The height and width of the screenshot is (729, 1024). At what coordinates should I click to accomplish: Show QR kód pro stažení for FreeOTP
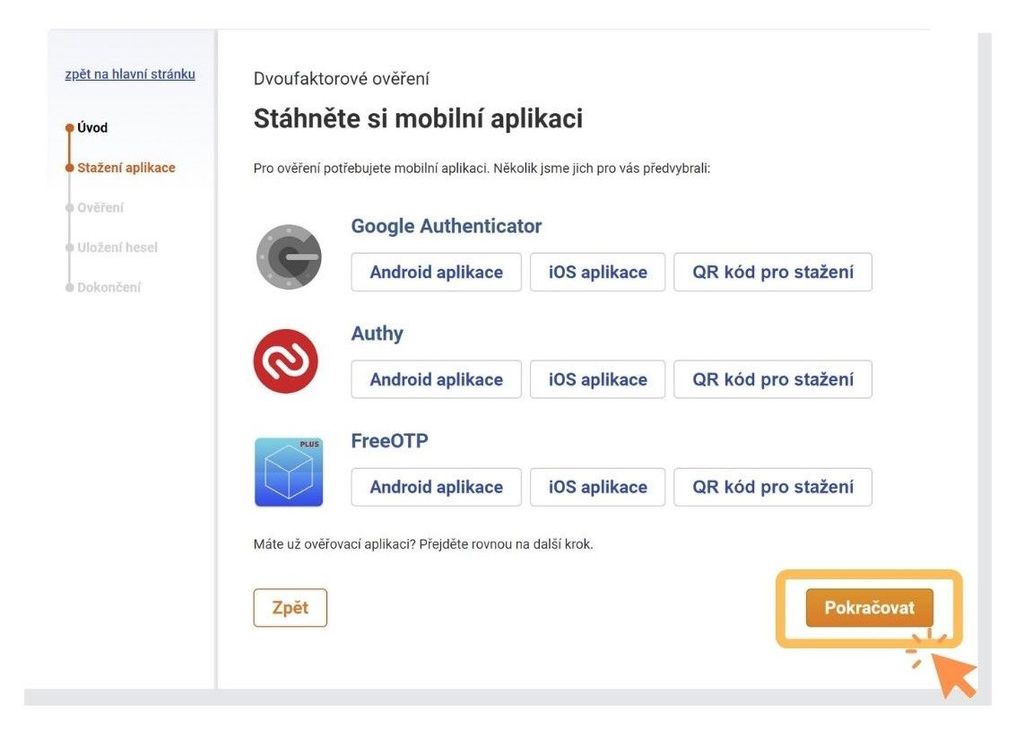[x=773, y=487]
